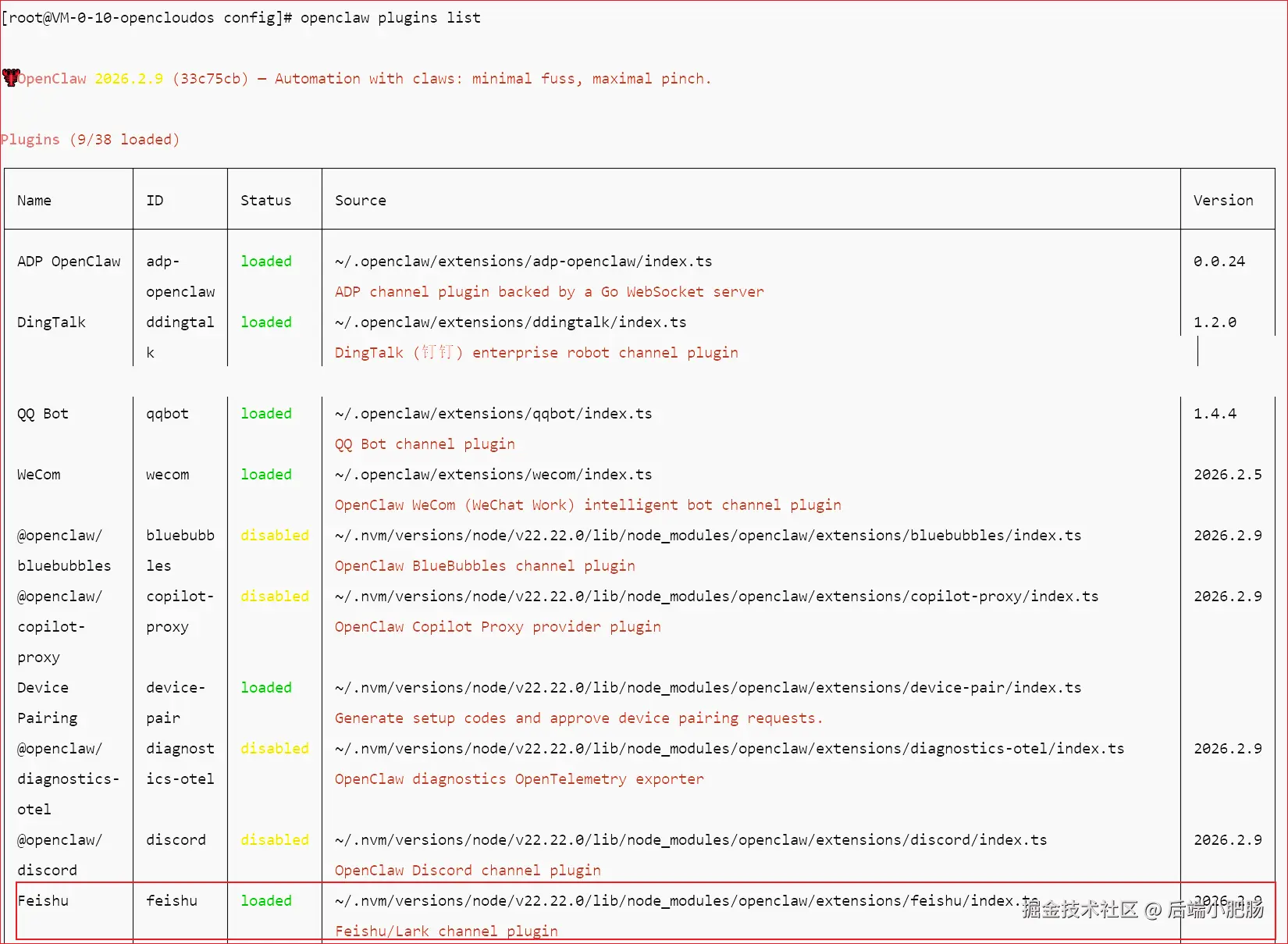
Task: Click the diagnostics-otel row version '2026.2.9'
Action: point(1228,749)
